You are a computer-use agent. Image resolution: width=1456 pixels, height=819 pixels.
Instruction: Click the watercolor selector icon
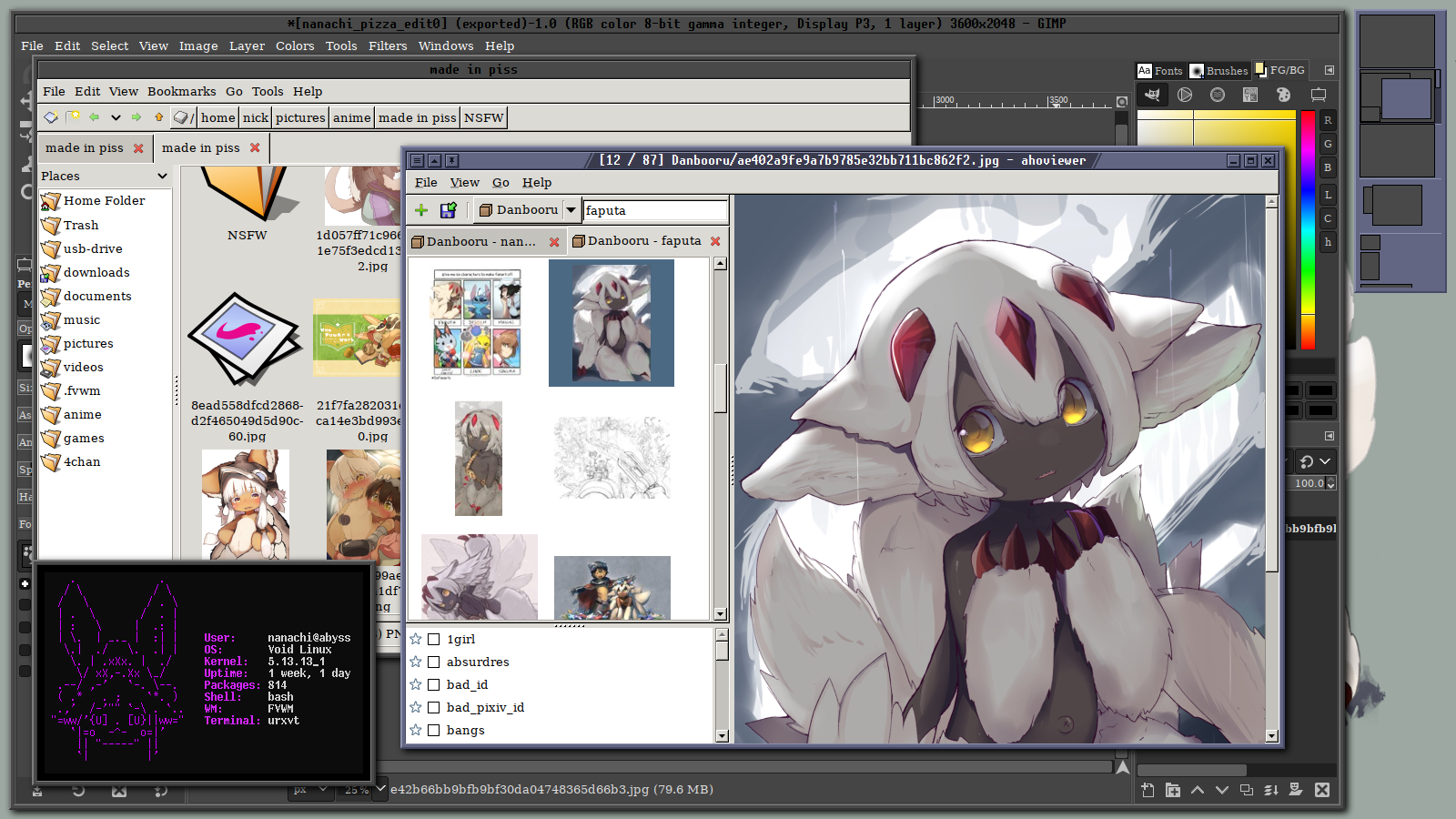tap(1218, 95)
